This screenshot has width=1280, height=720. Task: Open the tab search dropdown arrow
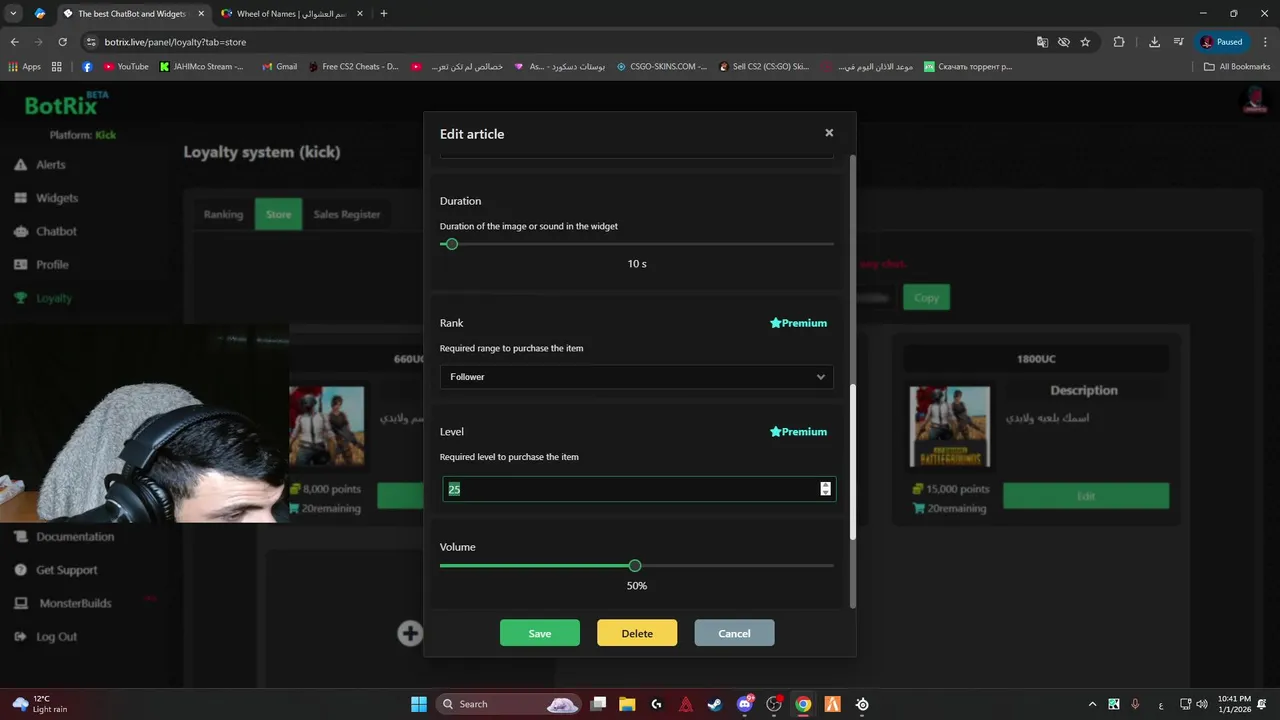point(14,14)
